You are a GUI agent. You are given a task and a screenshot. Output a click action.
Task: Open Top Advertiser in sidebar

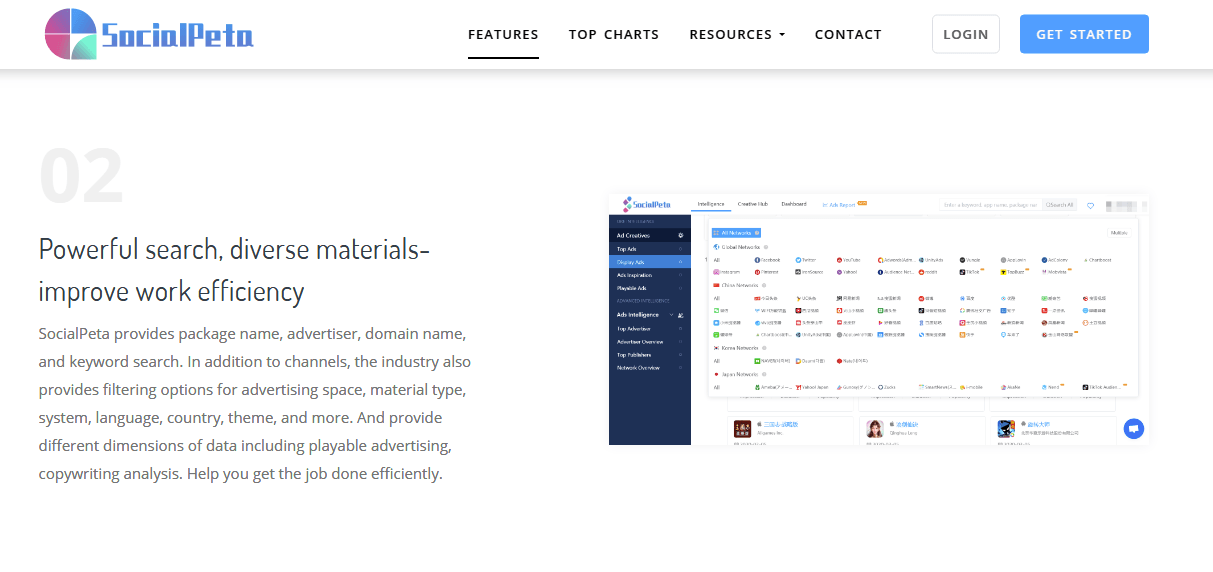coord(650,329)
